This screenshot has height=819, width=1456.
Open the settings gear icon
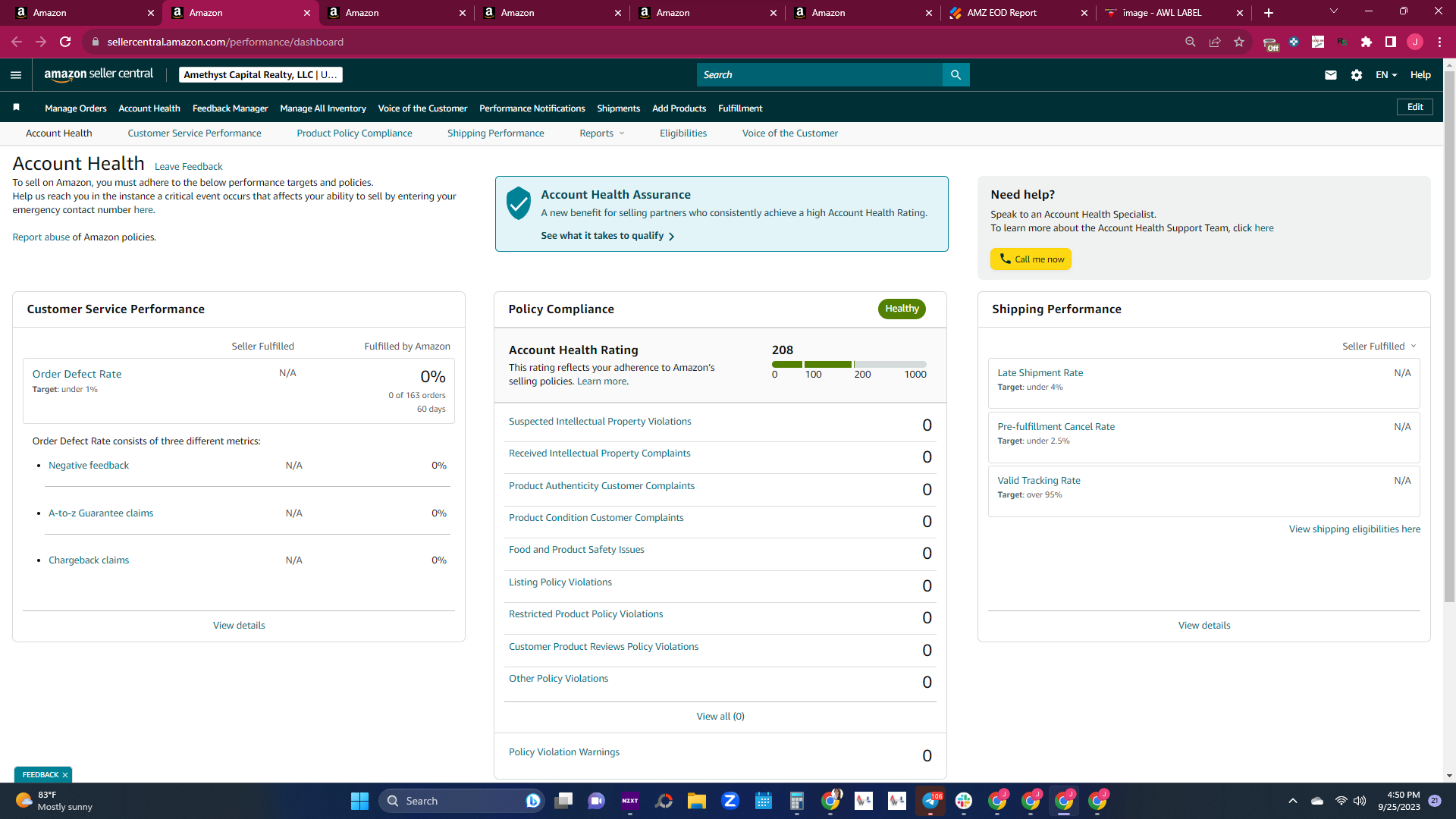click(x=1357, y=75)
